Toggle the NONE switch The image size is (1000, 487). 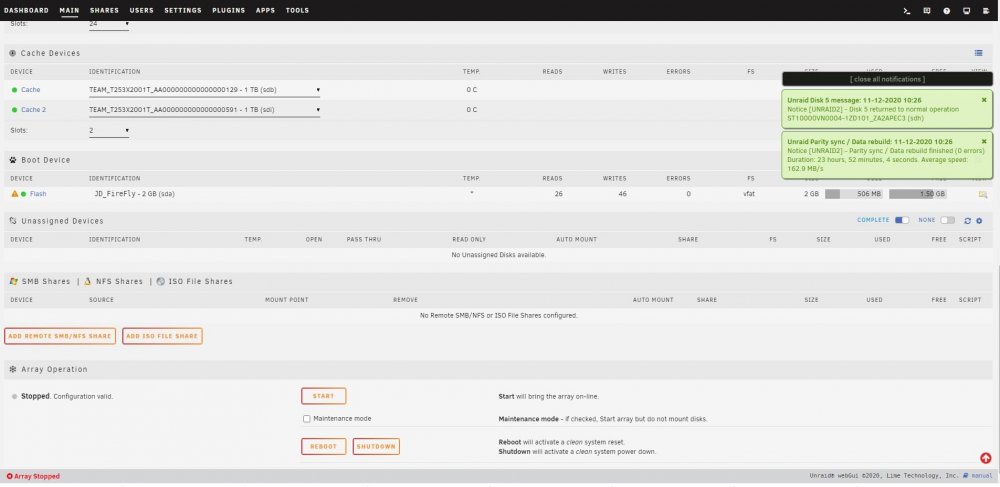point(948,221)
